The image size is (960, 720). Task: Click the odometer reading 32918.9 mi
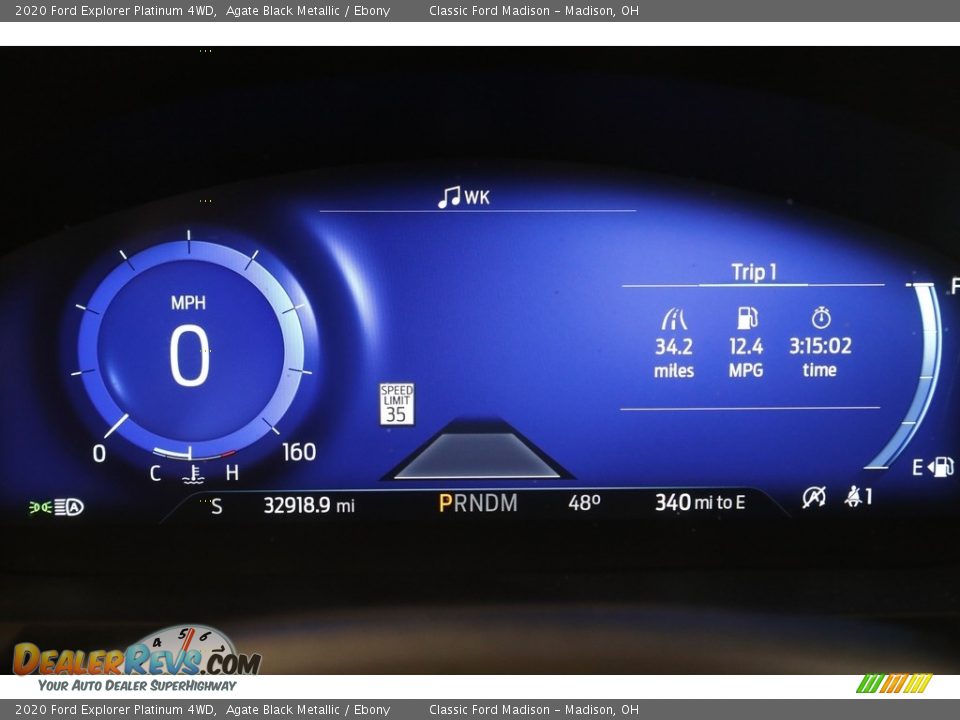(x=308, y=505)
